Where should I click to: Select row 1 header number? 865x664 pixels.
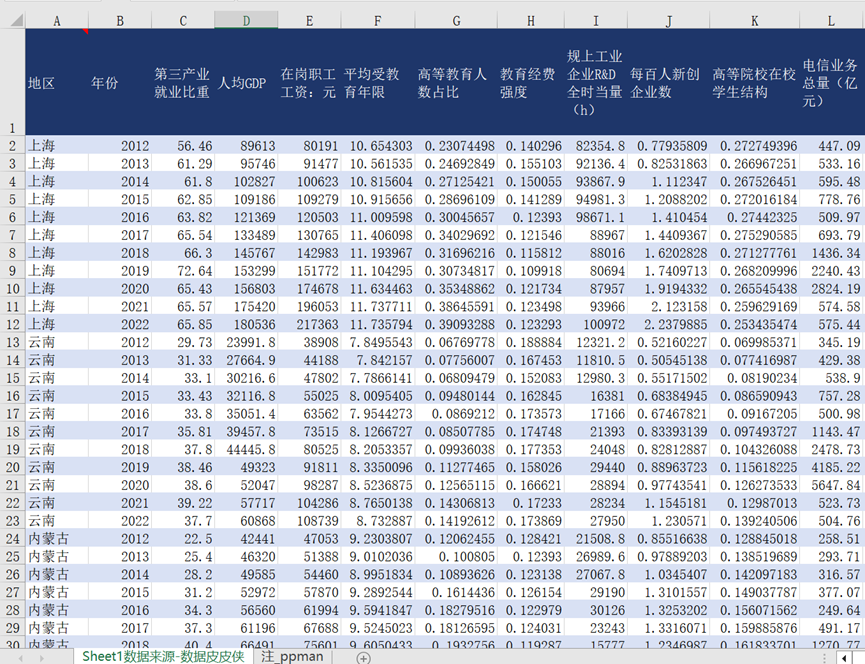coord(12,82)
